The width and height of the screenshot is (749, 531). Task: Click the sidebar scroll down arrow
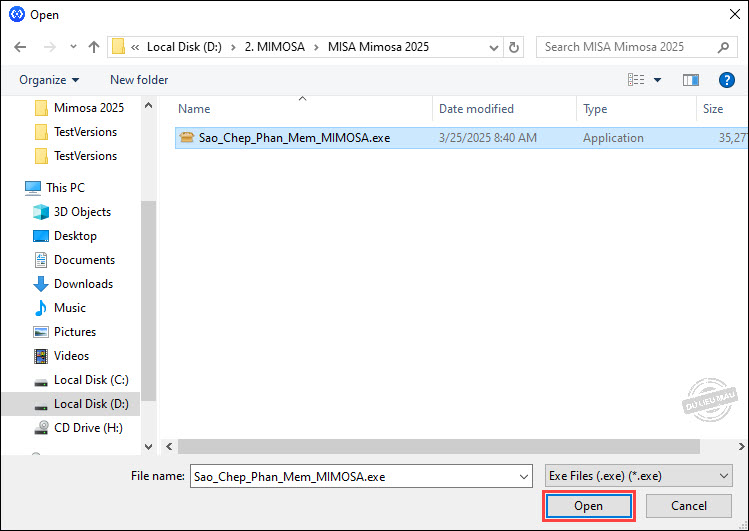click(149, 447)
